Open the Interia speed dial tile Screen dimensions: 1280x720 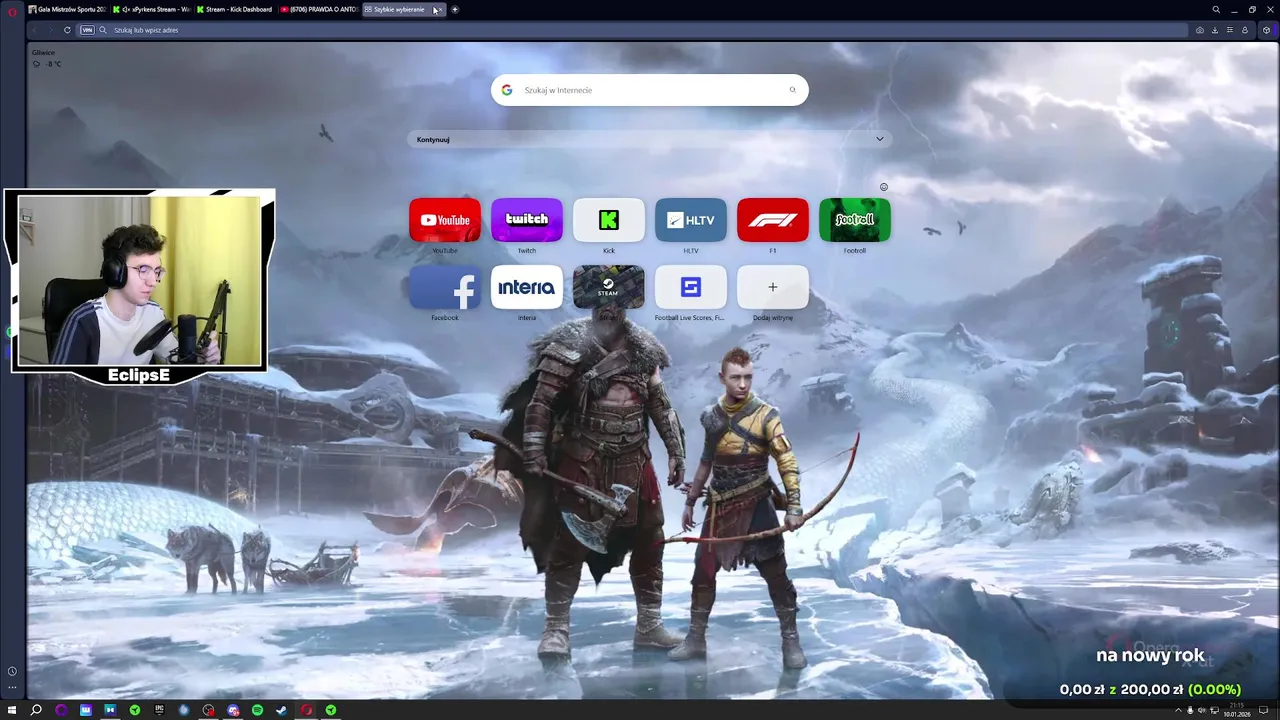527,287
